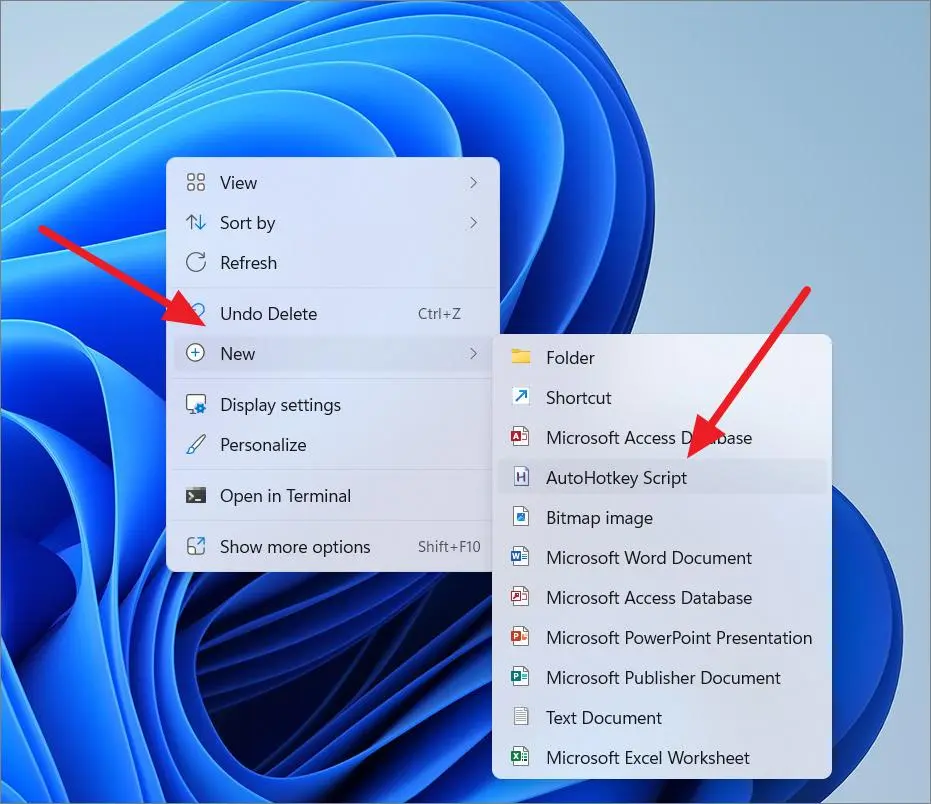Click the Excel Worksheet icon
The image size is (931, 804).
pyautogui.click(x=520, y=757)
